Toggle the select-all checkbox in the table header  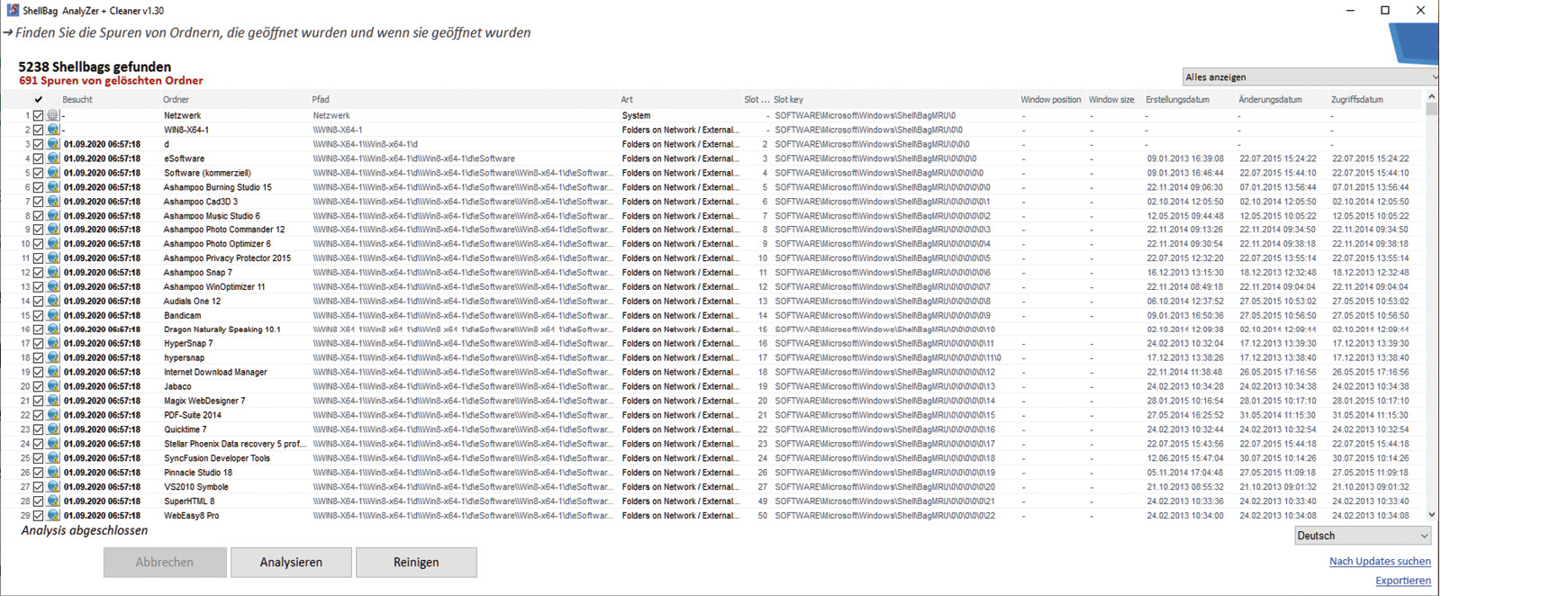(38, 100)
